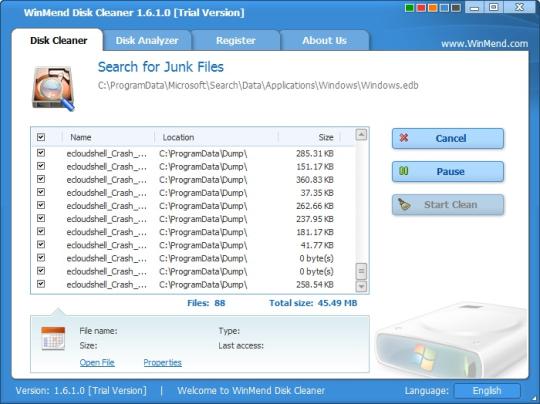Cancel the junk file search
The height and width of the screenshot is (404, 540).
(x=448, y=138)
